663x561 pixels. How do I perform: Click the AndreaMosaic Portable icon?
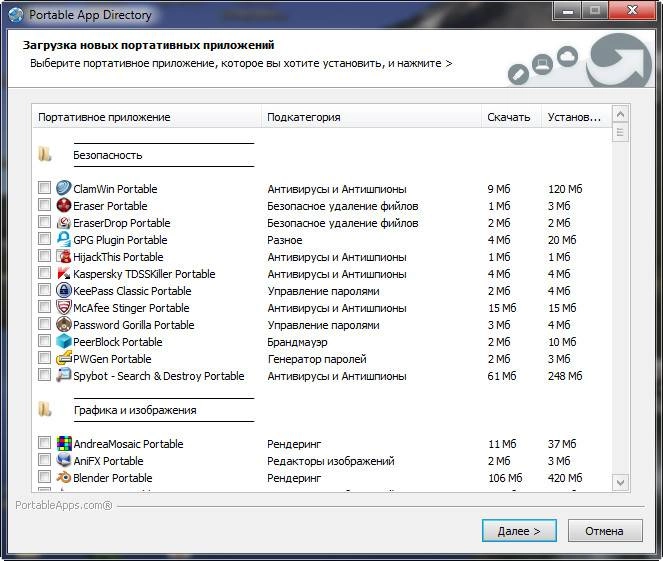coord(64,443)
